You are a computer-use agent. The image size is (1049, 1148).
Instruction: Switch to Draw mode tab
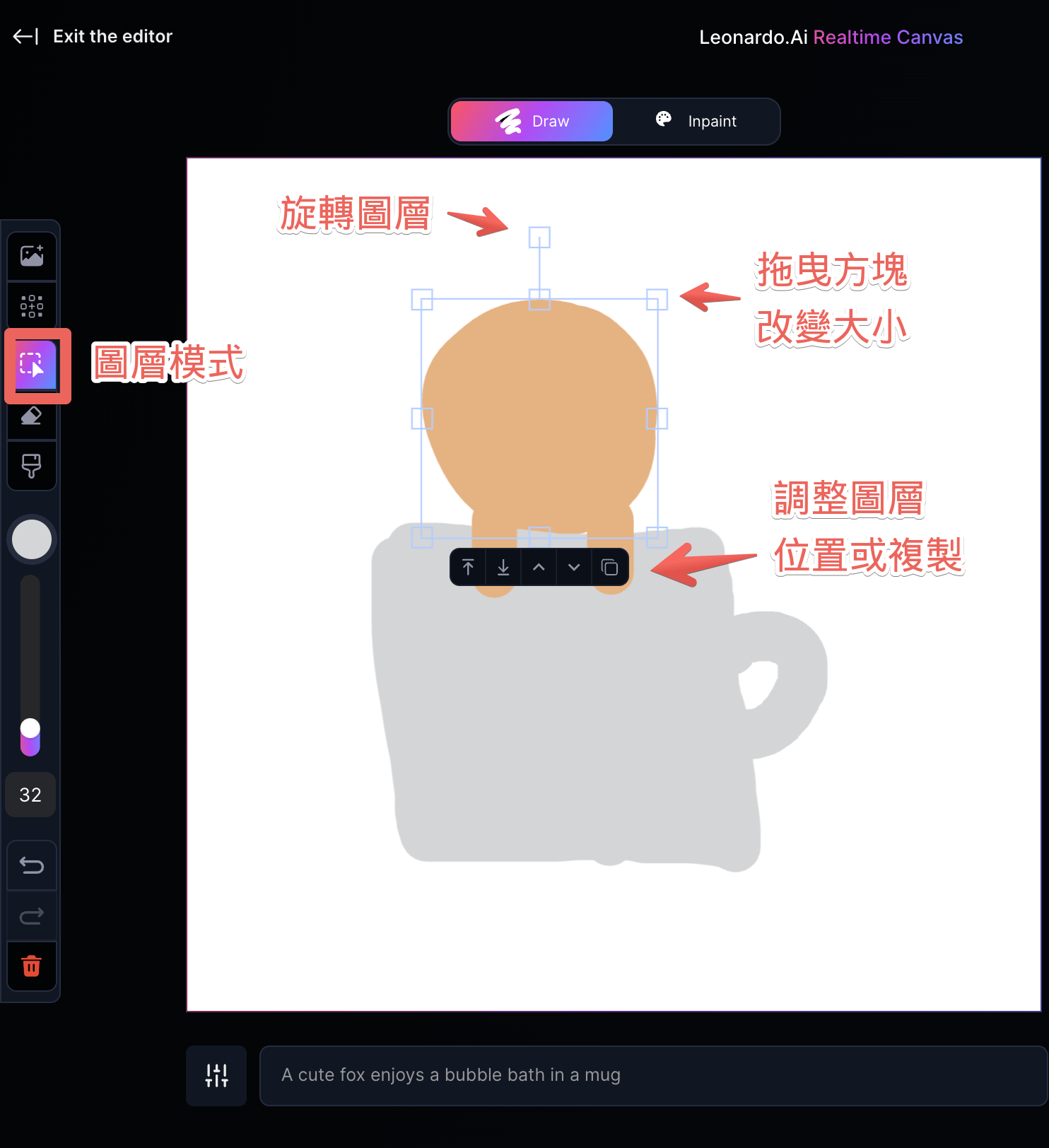(532, 122)
